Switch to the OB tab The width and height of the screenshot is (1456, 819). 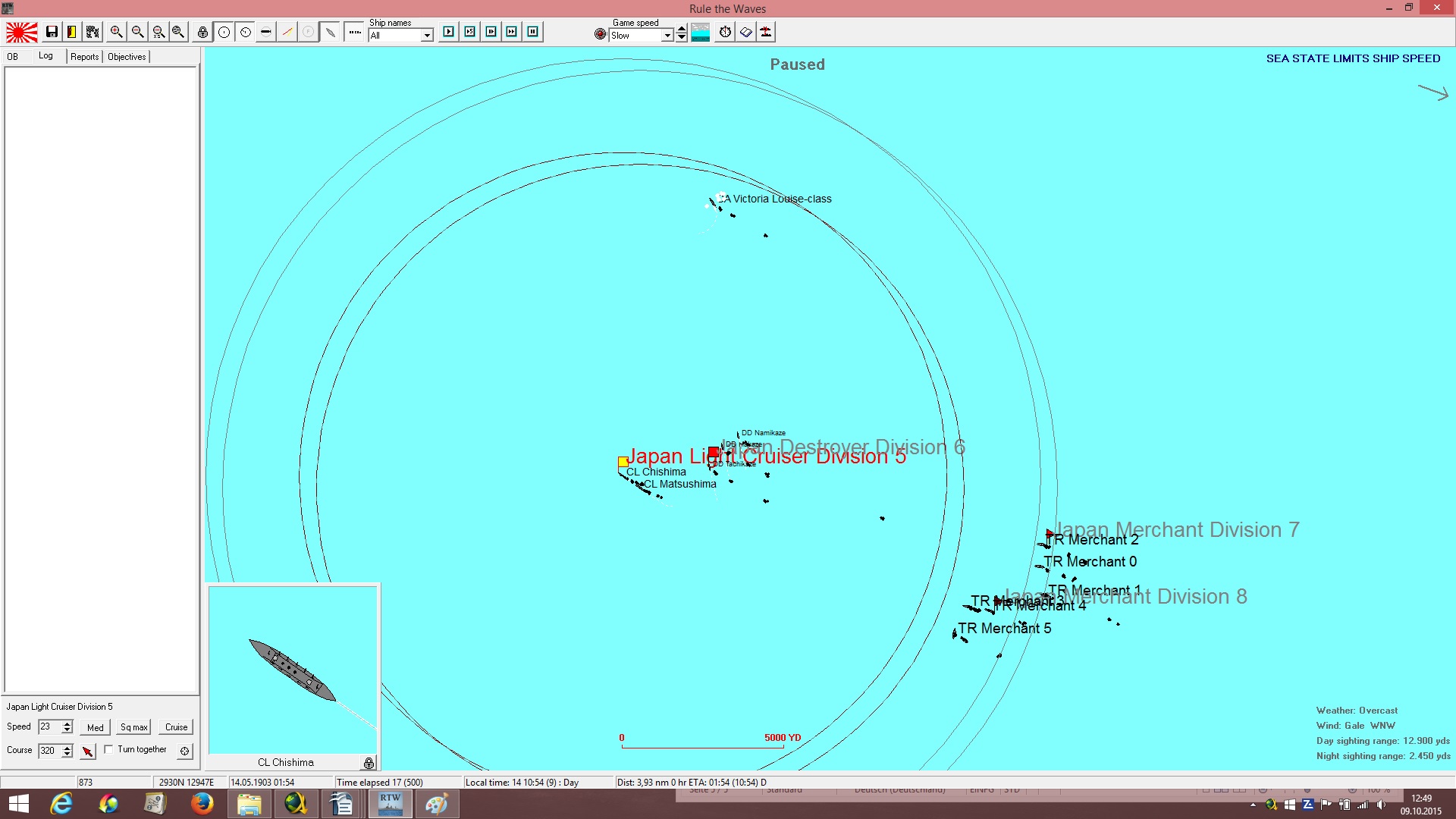(13, 57)
